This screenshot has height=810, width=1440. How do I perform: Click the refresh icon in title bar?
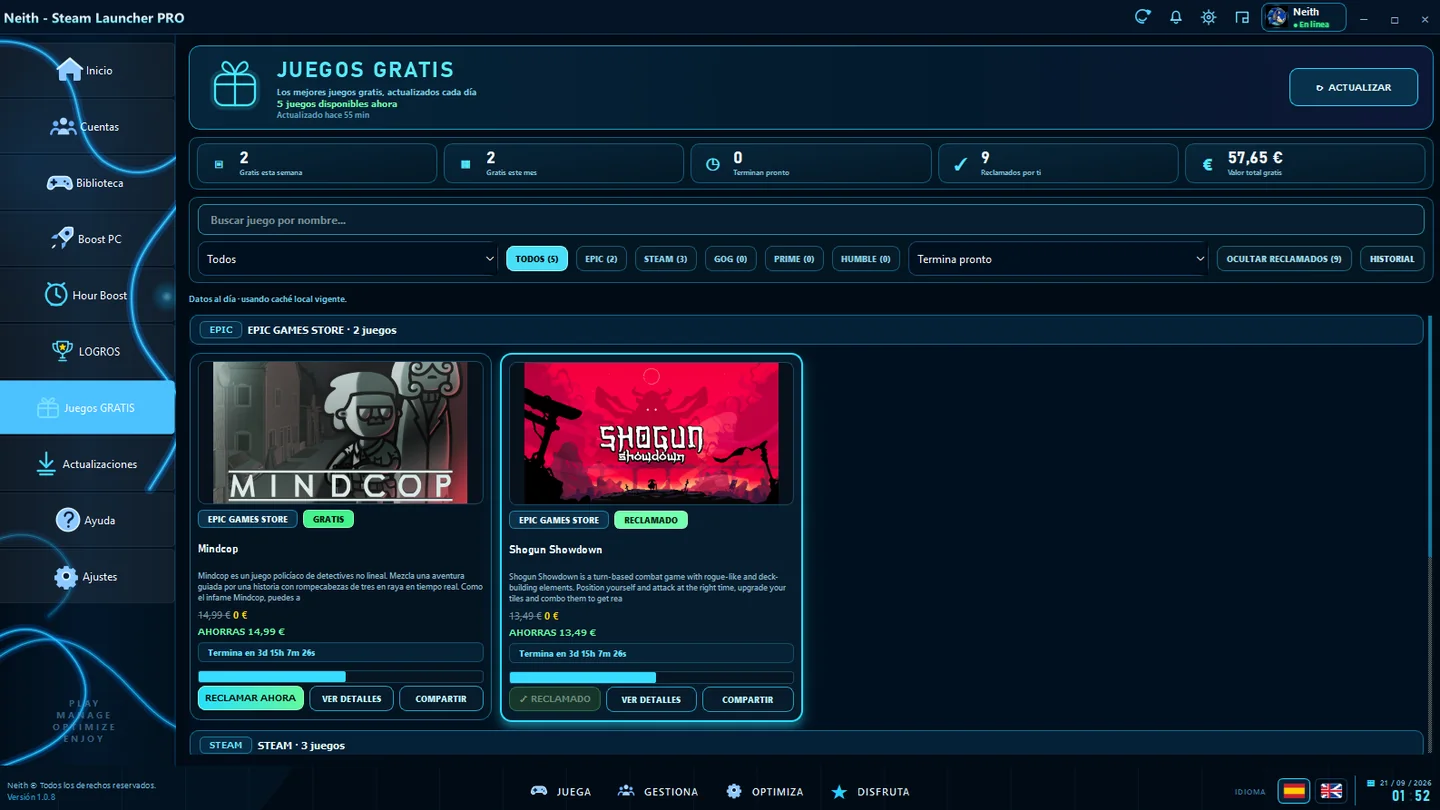(x=1142, y=17)
